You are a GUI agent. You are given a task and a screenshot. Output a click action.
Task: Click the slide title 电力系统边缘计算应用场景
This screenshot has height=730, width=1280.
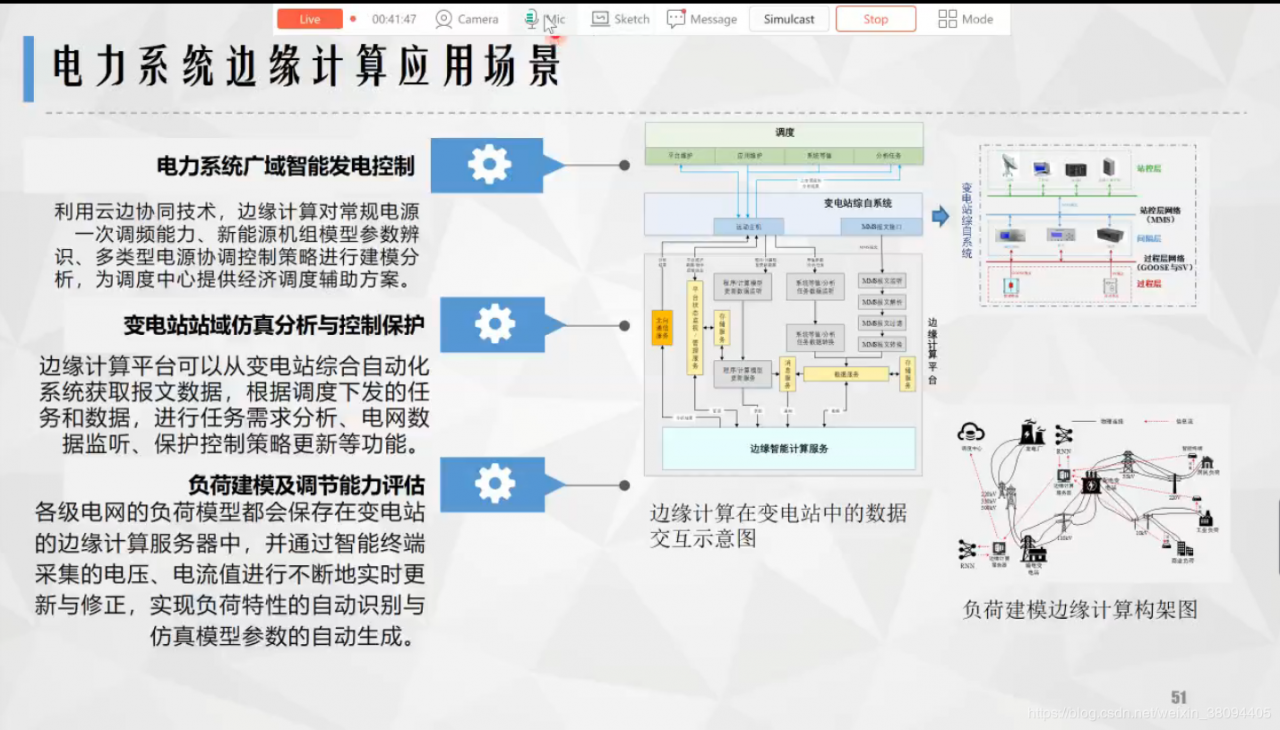[307, 67]
